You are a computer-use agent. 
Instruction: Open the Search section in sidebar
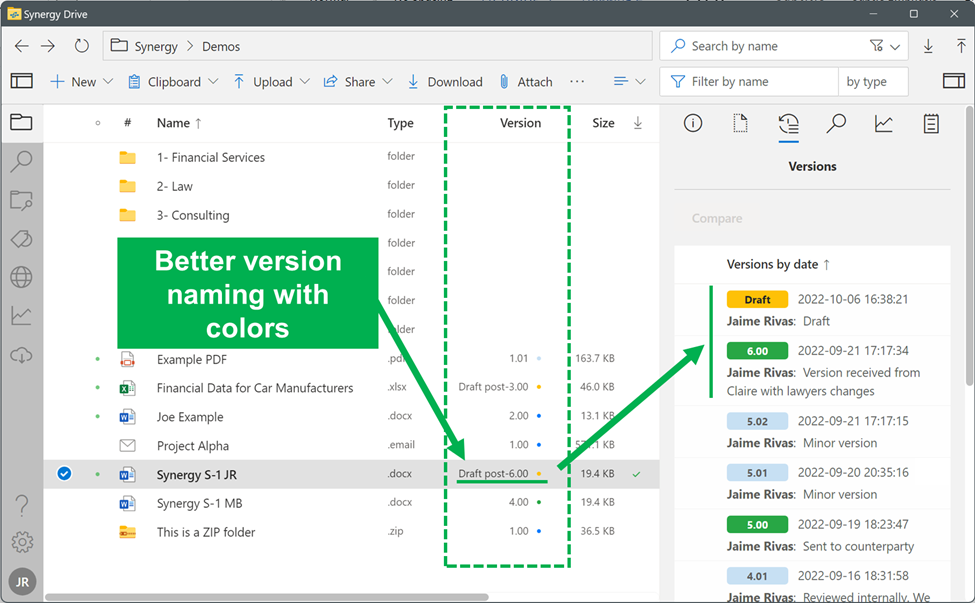pyautogui.click(x=21, y=161)
